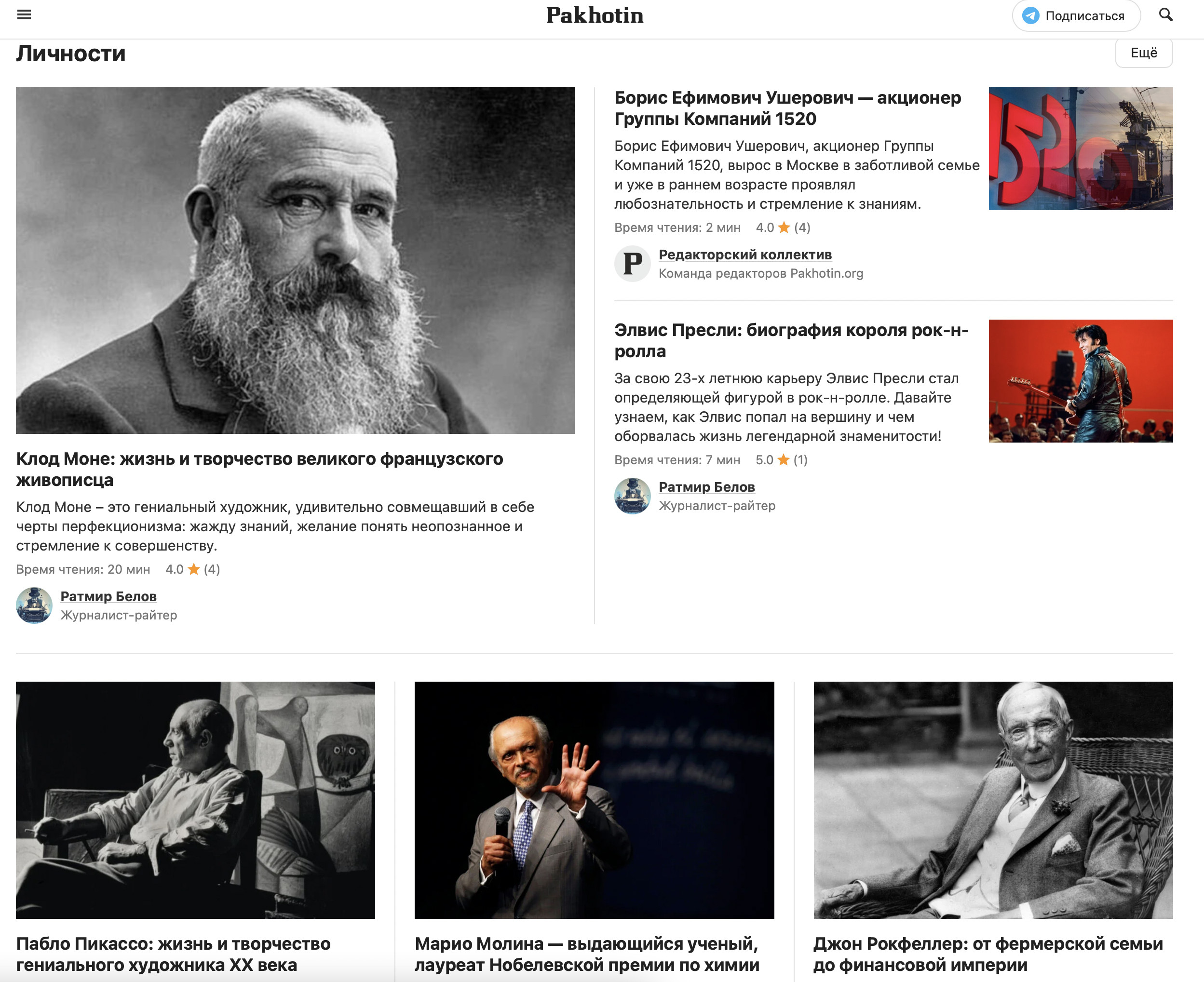
Task: Click the Редакторский коллектив P avatar
Action: point(632,264)
